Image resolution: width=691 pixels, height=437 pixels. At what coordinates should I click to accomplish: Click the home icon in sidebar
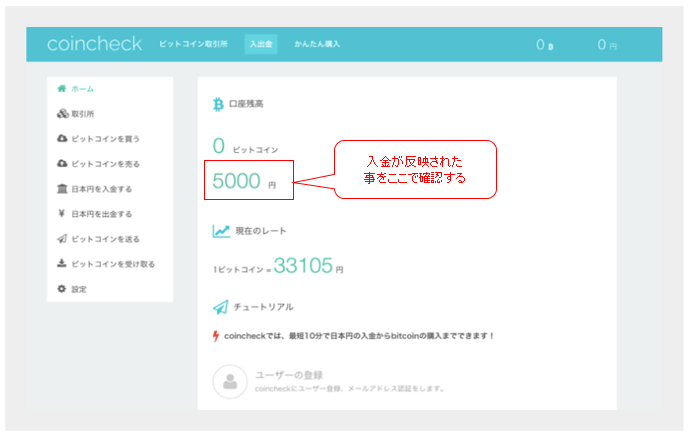(62, 89)
